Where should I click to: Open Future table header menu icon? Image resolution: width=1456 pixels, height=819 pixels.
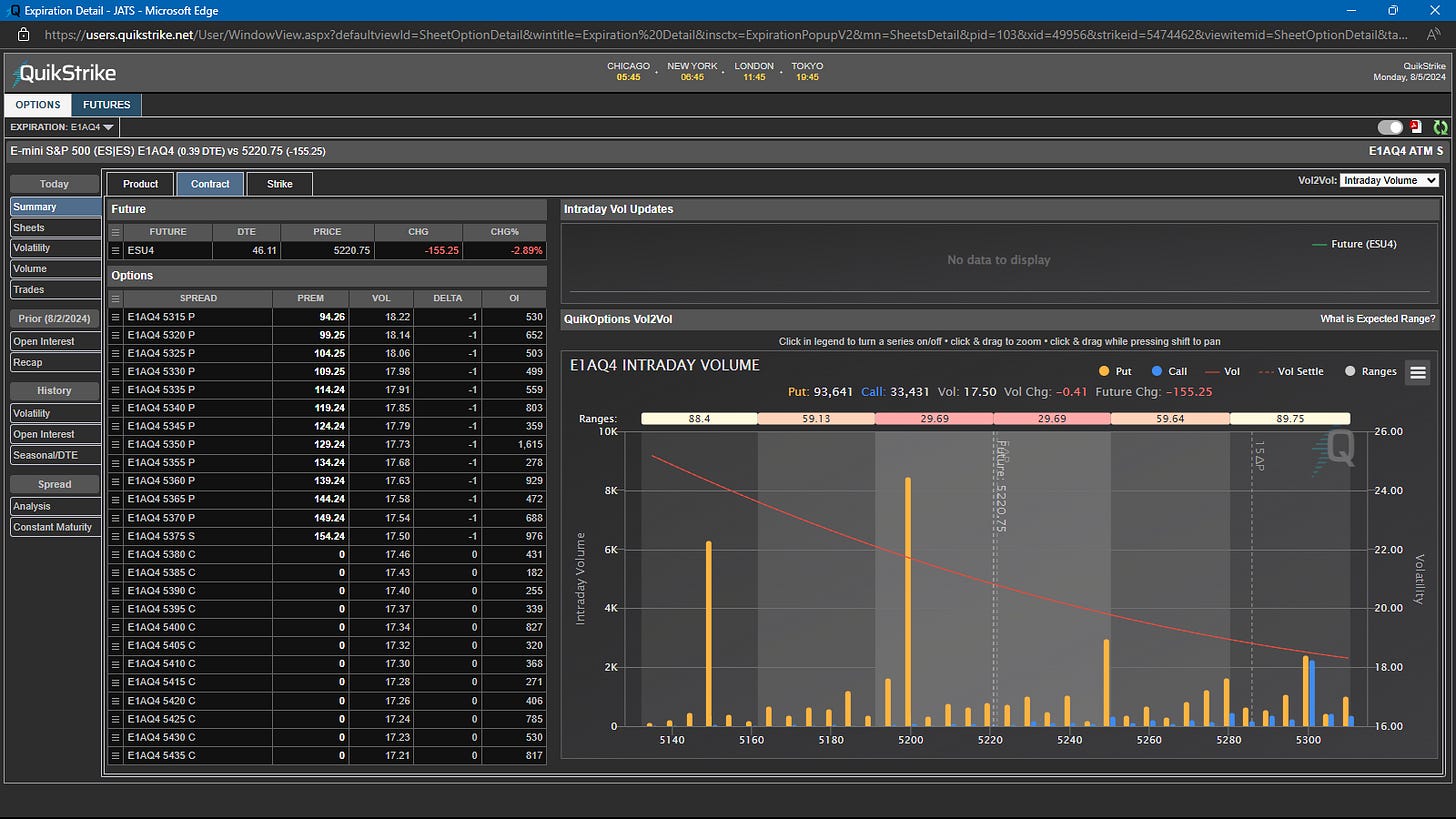pyautogui.click(x=116, y=232)
